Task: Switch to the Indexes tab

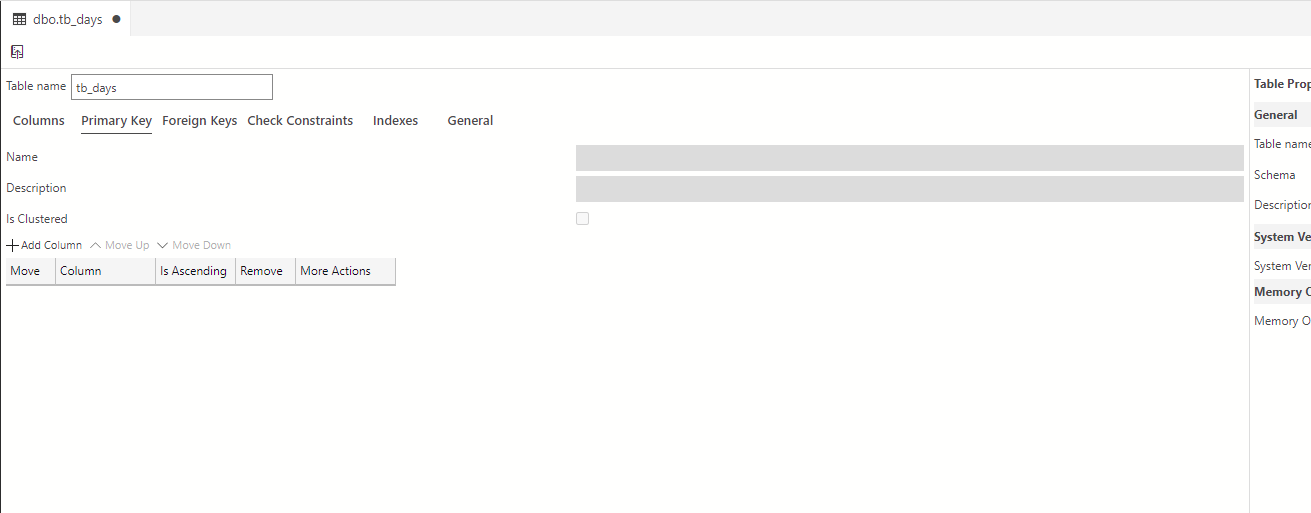Action: (395, 120)
